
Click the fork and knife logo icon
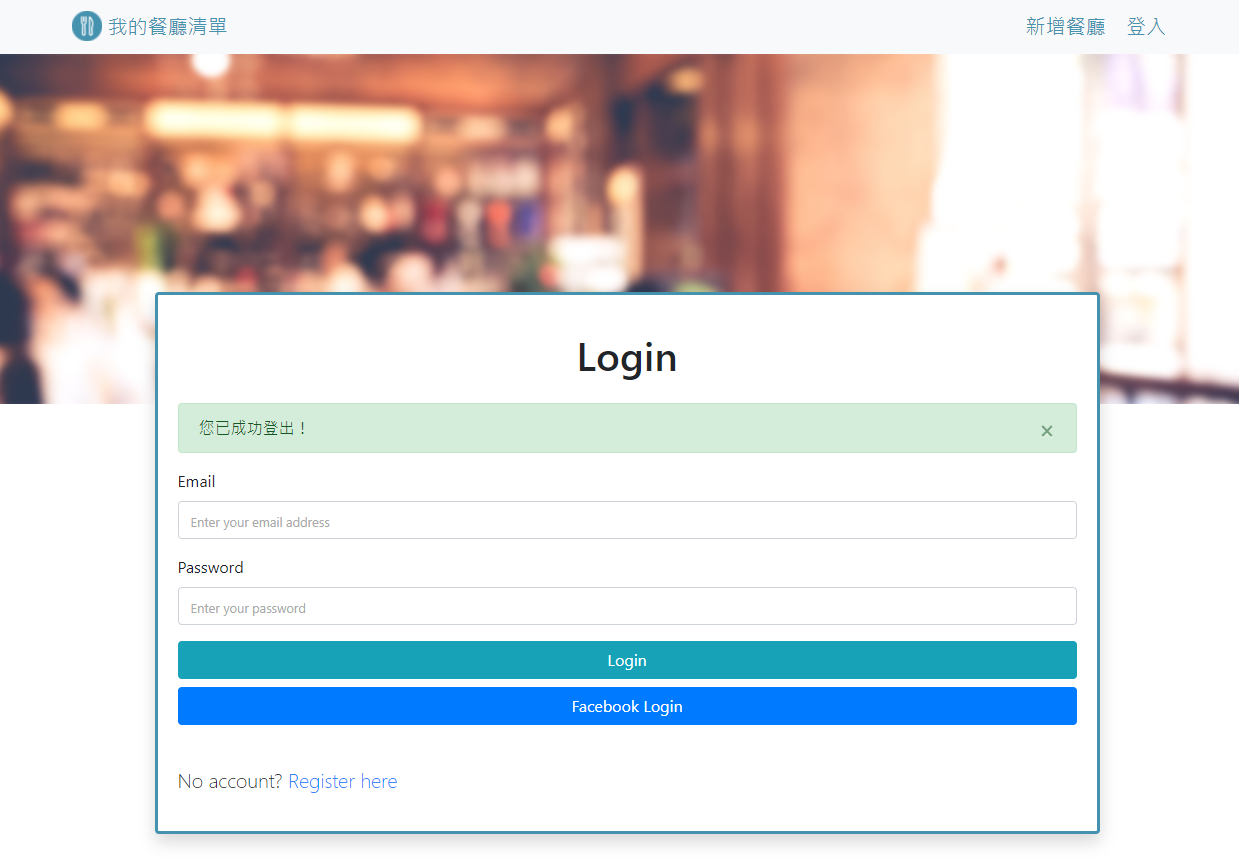tap(87, 26)
